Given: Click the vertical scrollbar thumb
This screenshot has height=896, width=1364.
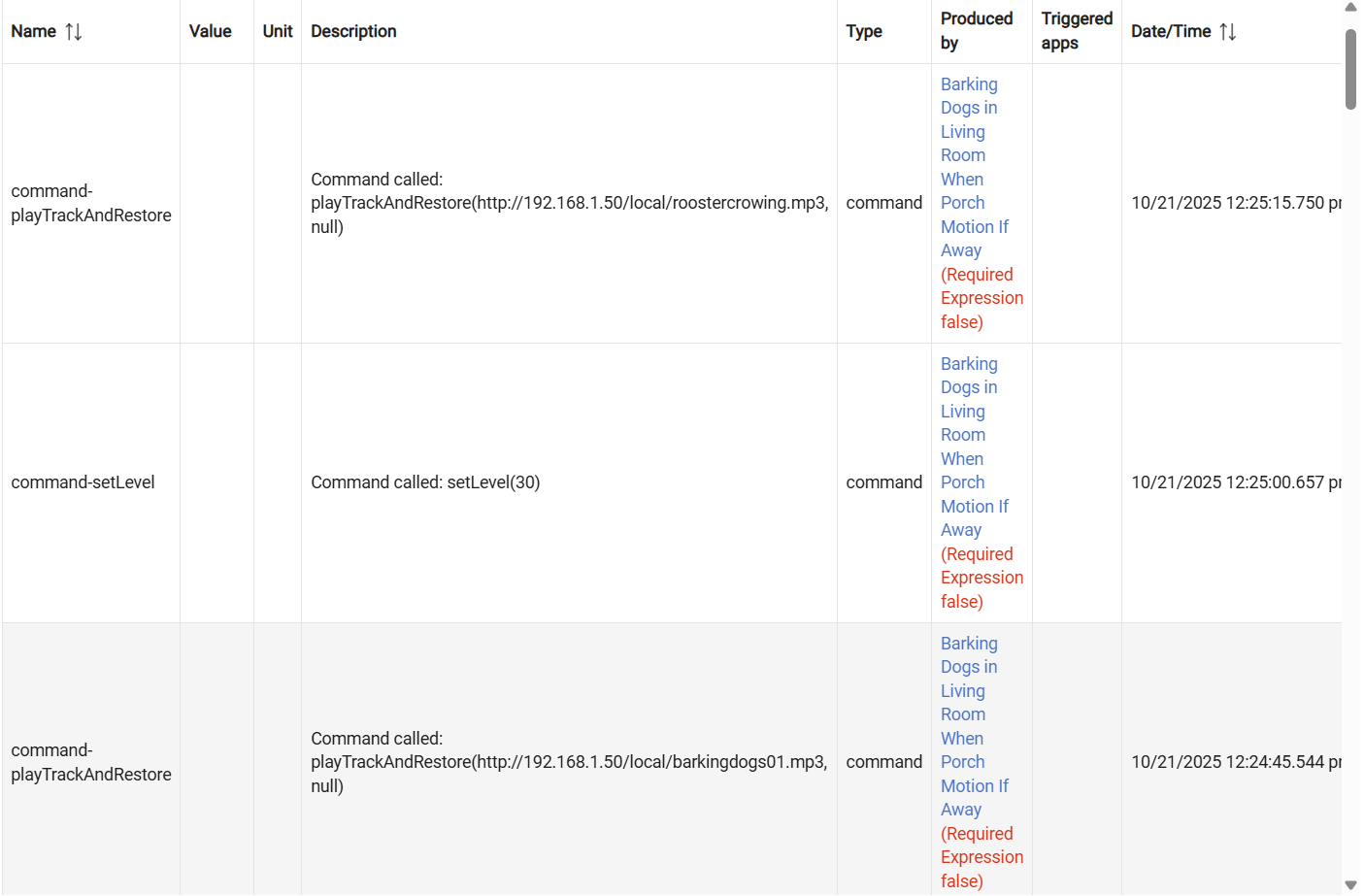Looking at the screenshot, I should pos(1350,69).
